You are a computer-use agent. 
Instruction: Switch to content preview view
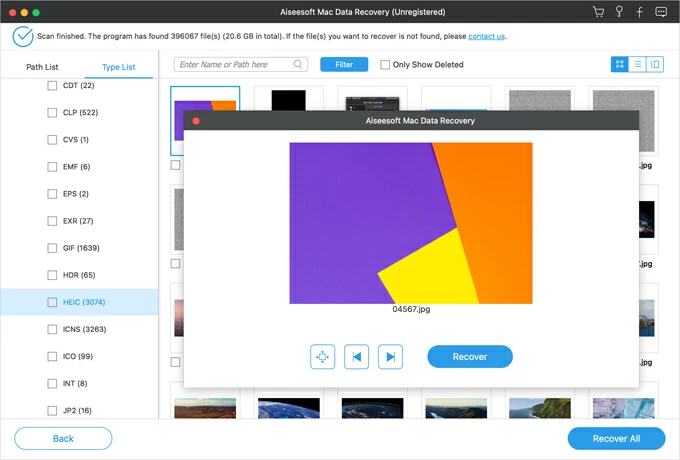655,64
